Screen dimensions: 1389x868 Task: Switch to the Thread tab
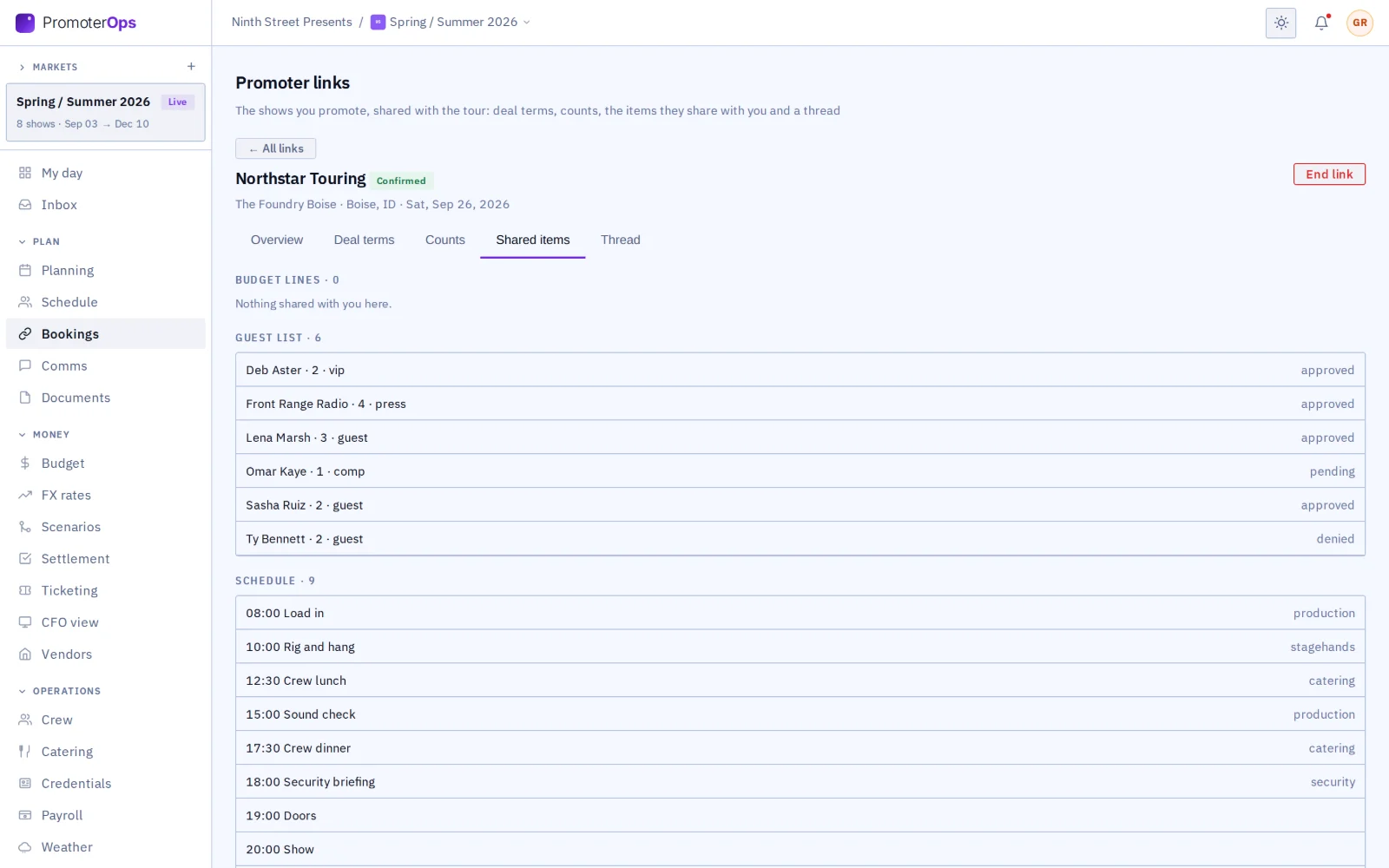click(x=620, y=240)
